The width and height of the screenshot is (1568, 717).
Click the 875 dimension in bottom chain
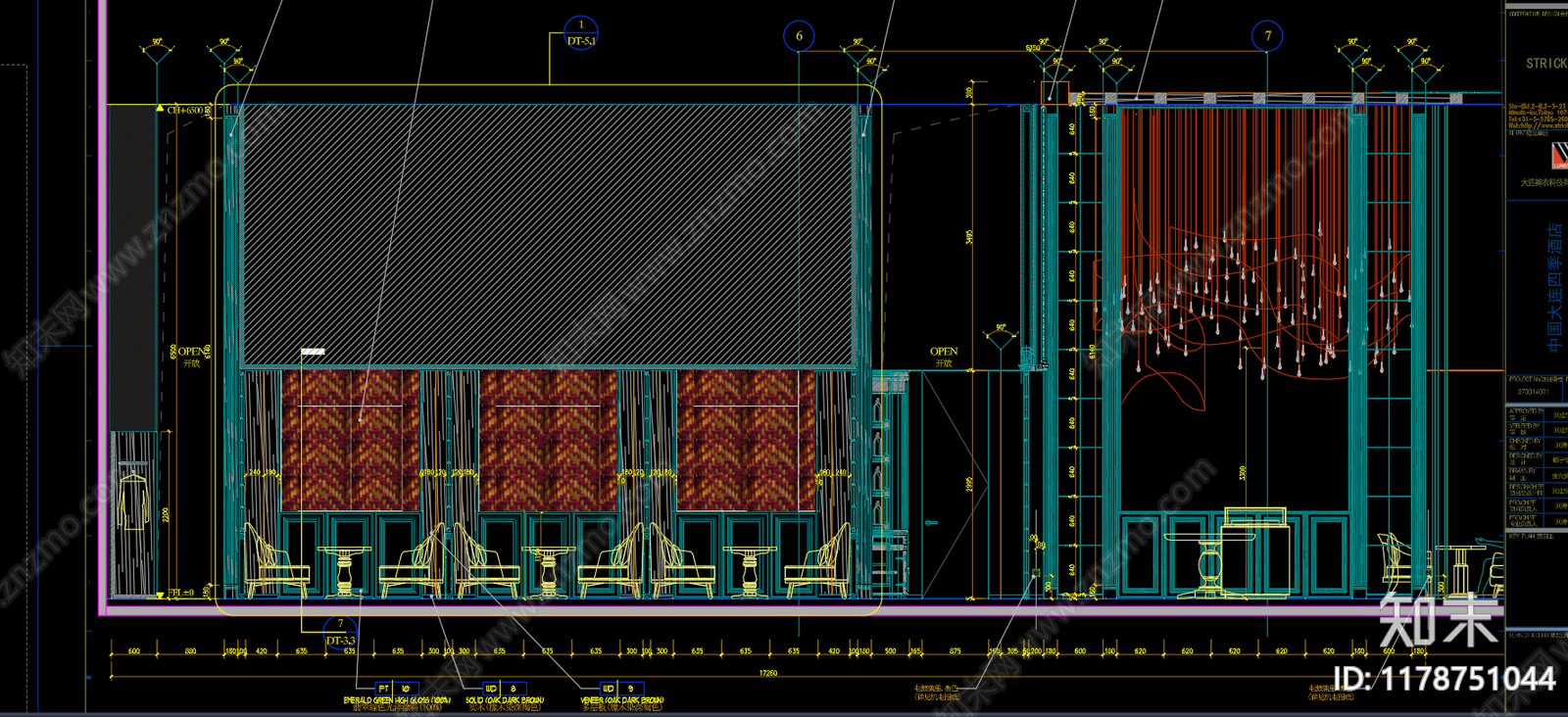click(x=955, y=650)
